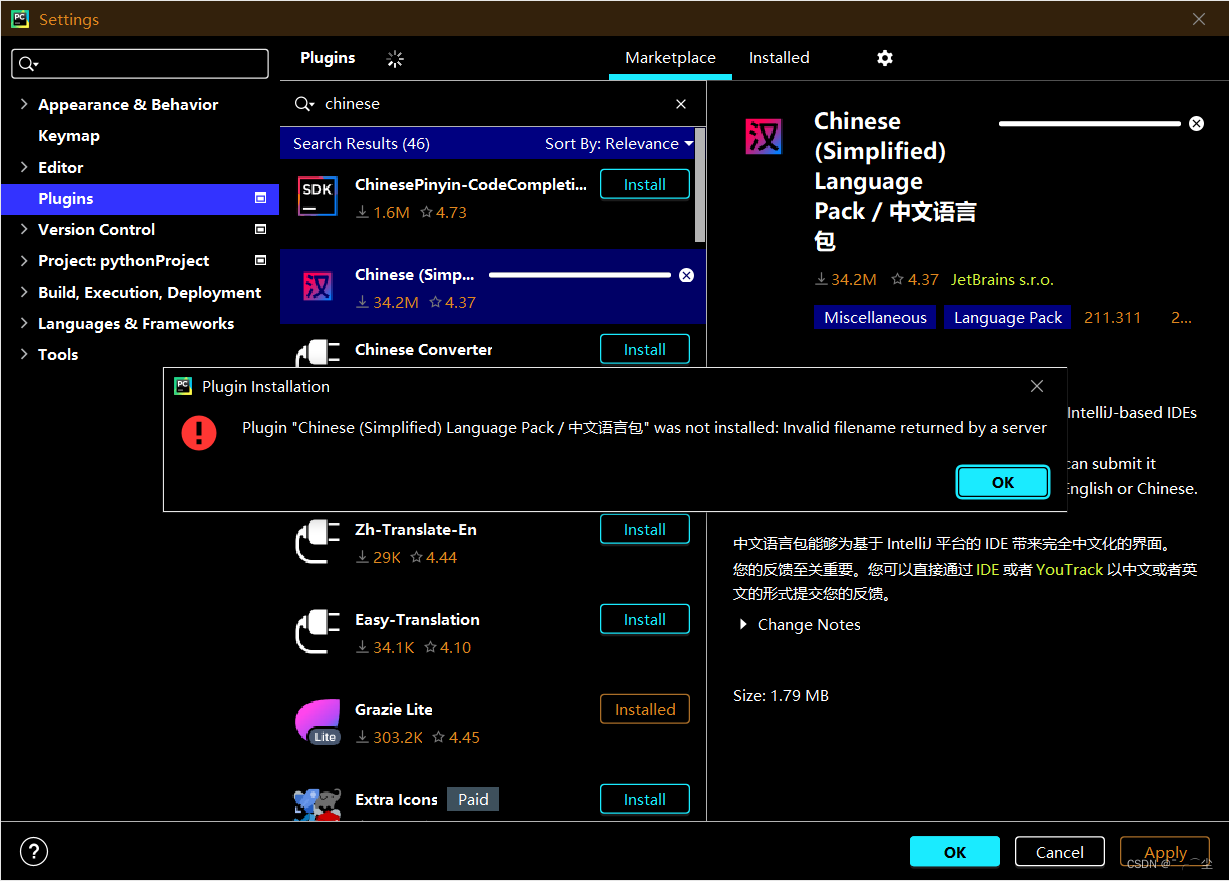
Task: Expand Appearance & Behavior settings
Action: [x=24, y=104]
